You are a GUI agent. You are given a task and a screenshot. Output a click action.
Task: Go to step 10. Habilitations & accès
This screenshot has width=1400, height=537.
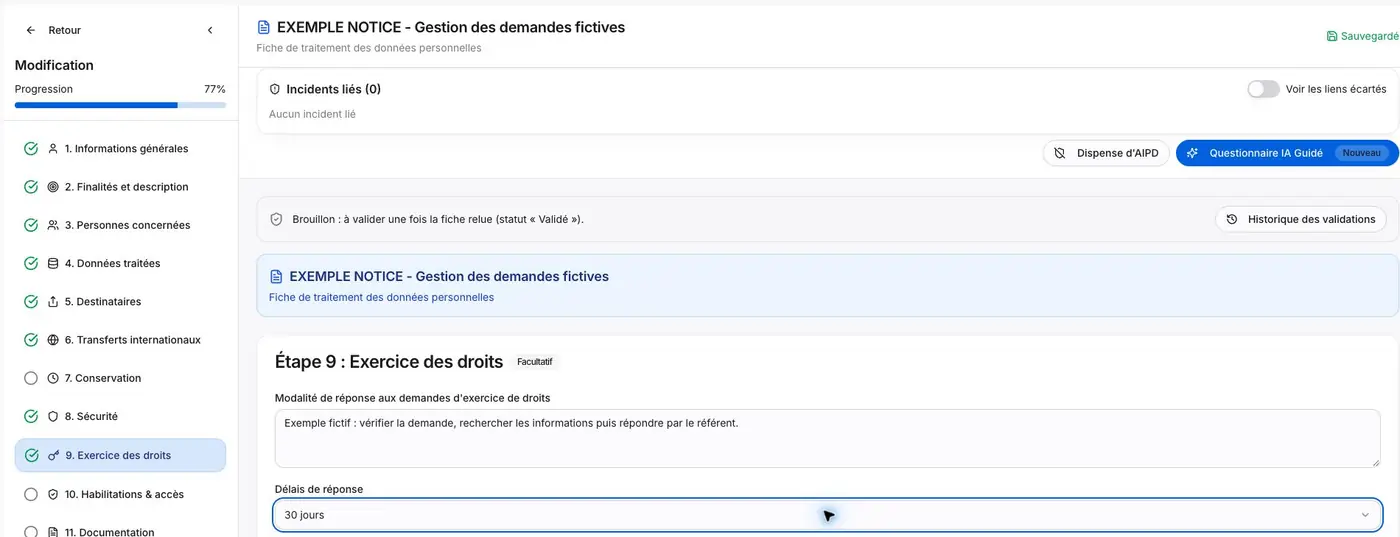click(120, 494)
